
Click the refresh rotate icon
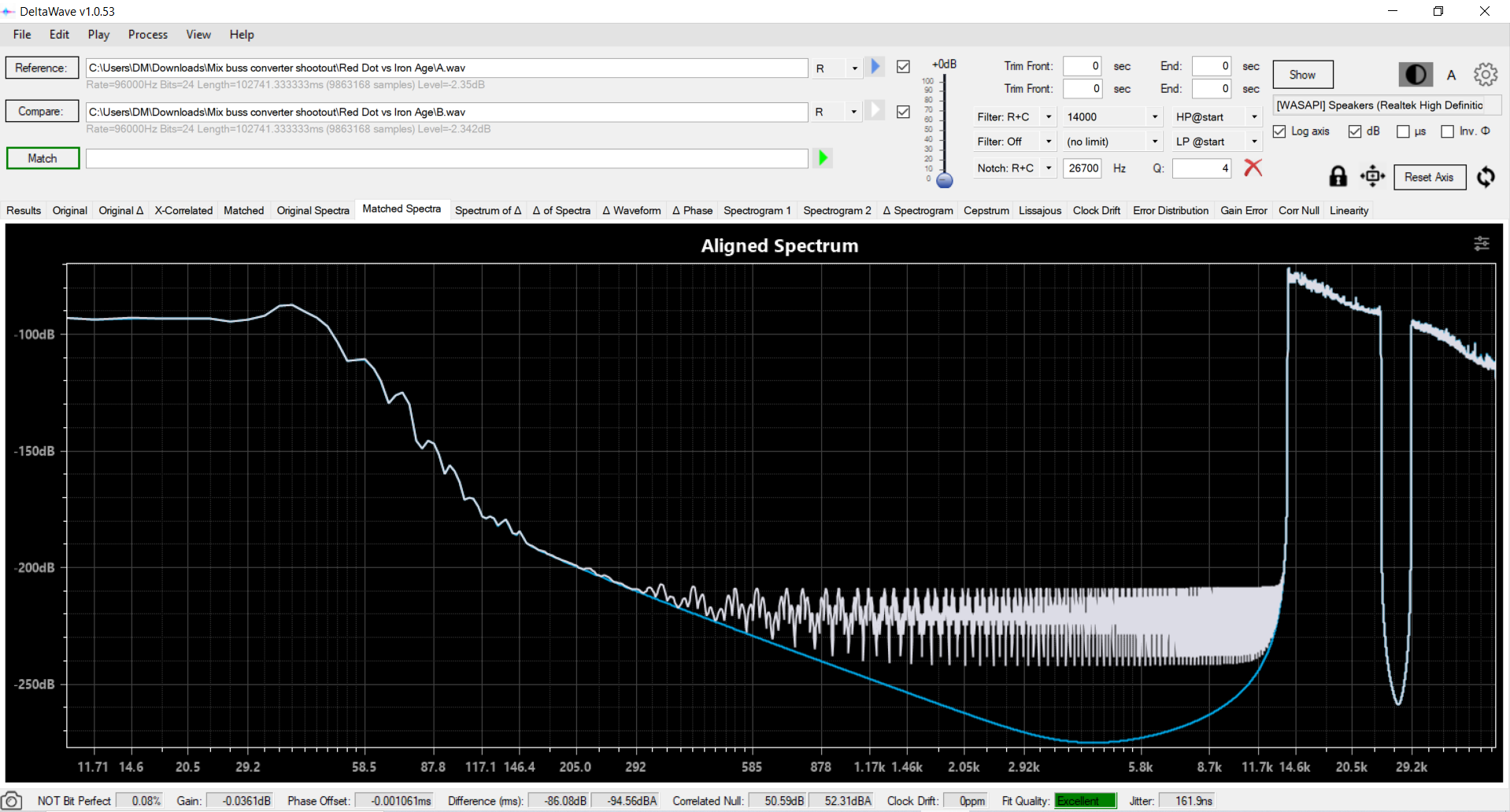pyautogui.click(x=1486, y=177)
